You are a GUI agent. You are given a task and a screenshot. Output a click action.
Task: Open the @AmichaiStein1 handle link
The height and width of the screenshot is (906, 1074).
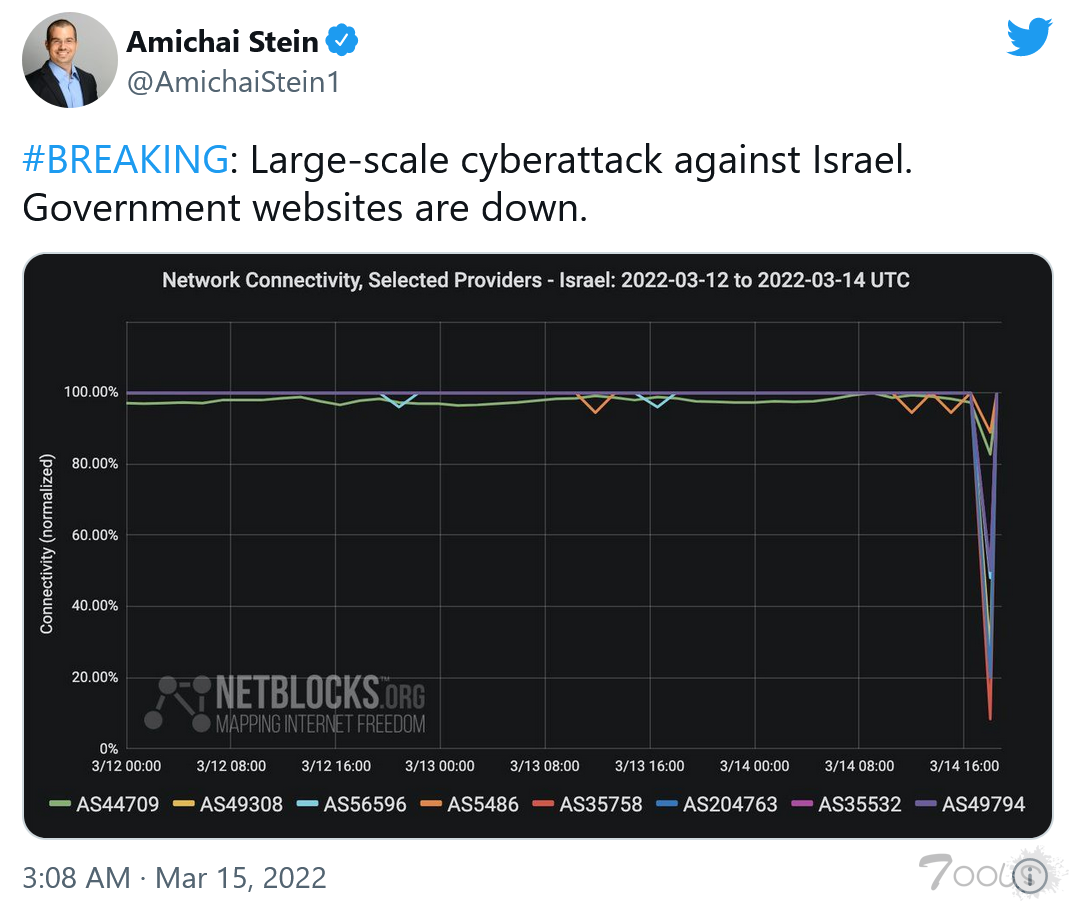232,82
